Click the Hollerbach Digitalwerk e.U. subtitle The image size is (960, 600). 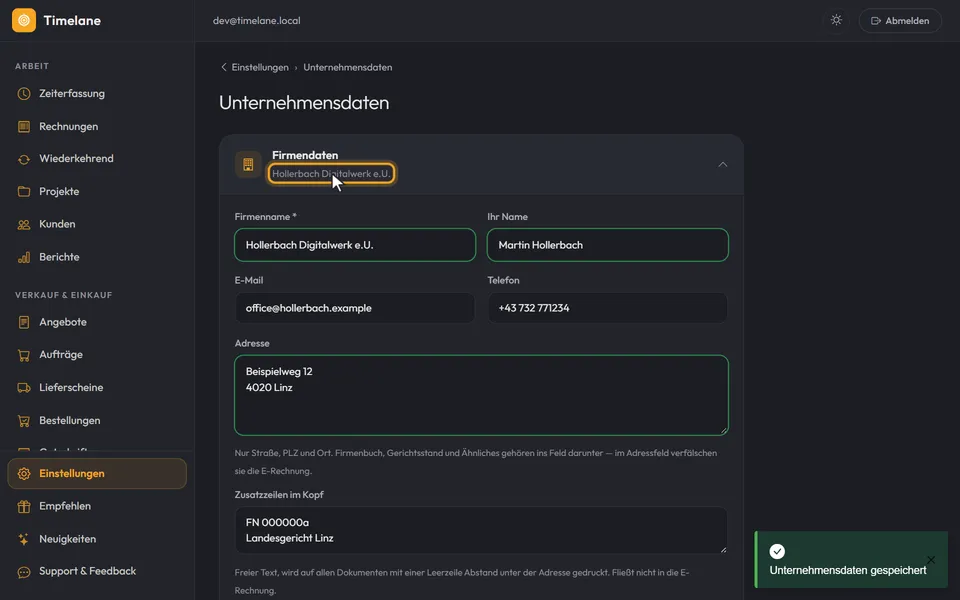tap(331, 174)
